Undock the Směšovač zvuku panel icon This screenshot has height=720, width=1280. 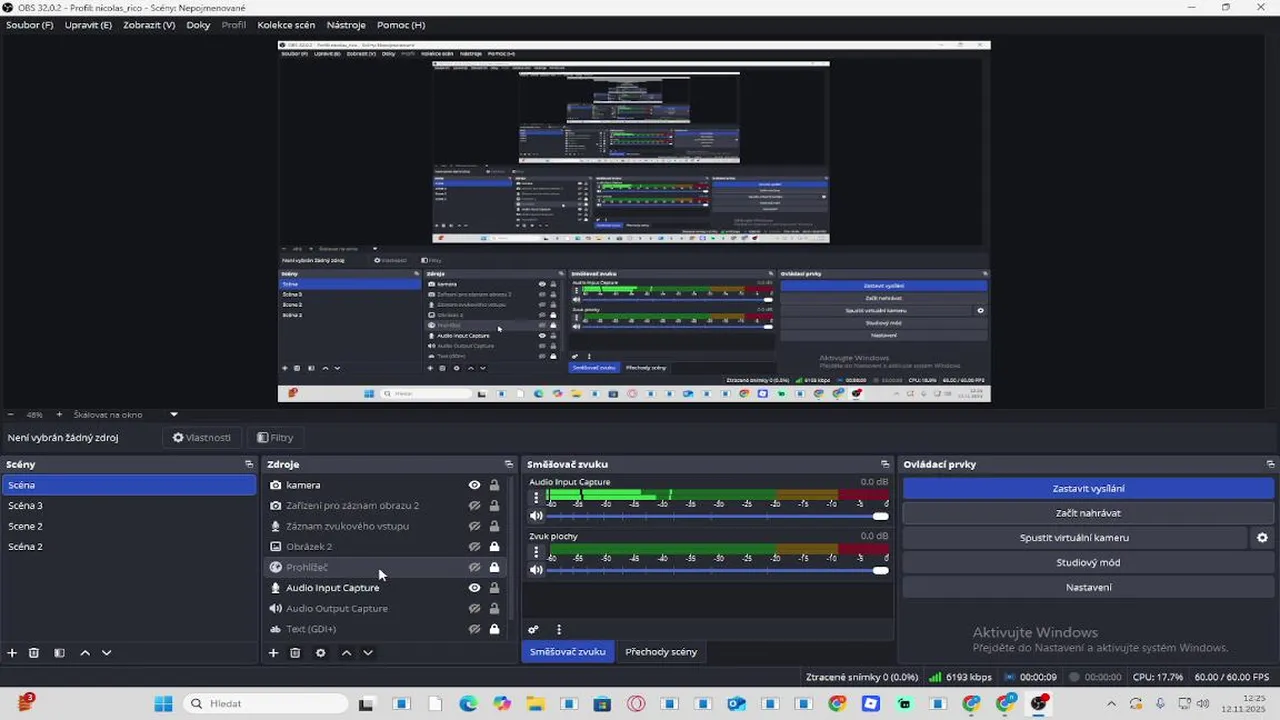pos(885,464)
